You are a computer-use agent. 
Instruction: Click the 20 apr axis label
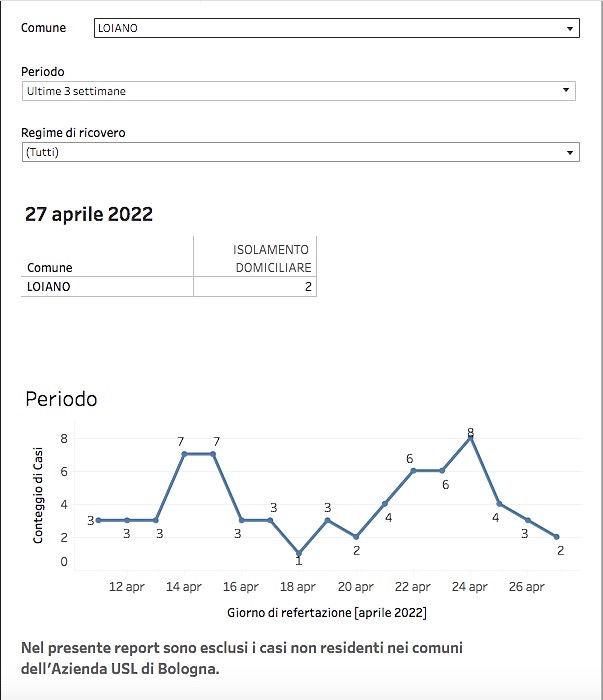[356, 587]
